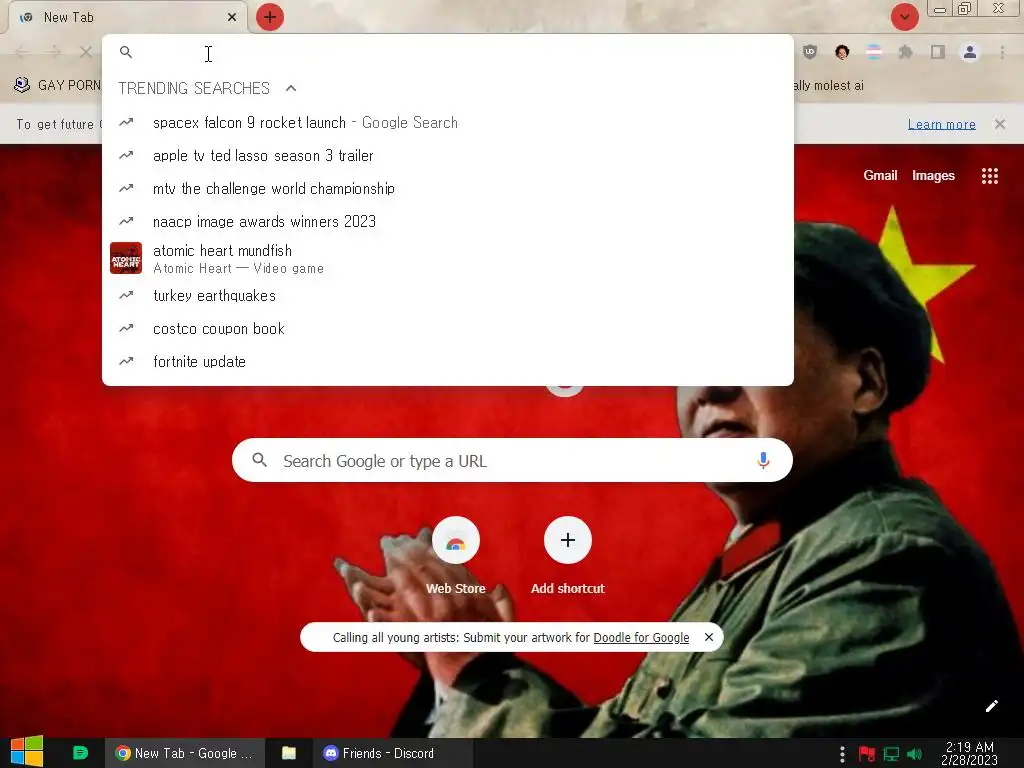The height and width of the screenshot is (768, 1024).
Task: Select atomic heart mundfish suggestion
Action: click(448, 259)
